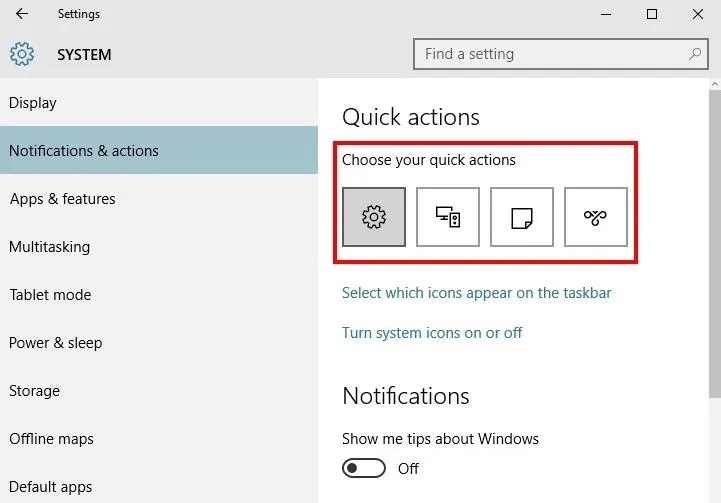Click 'Turn system icons on or off' link

click(x=432, y=332)
